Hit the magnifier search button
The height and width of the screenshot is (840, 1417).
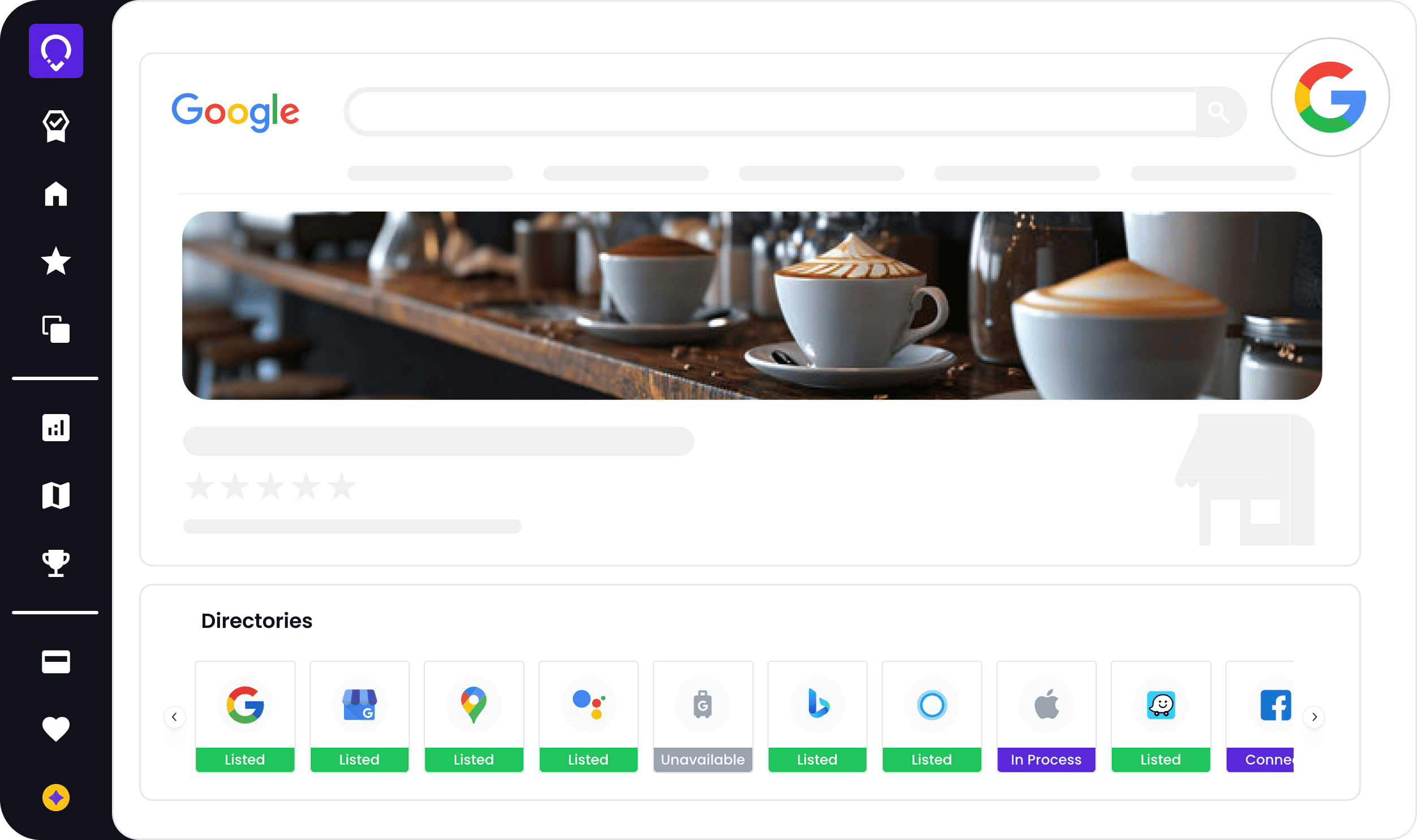point(1218,111)
